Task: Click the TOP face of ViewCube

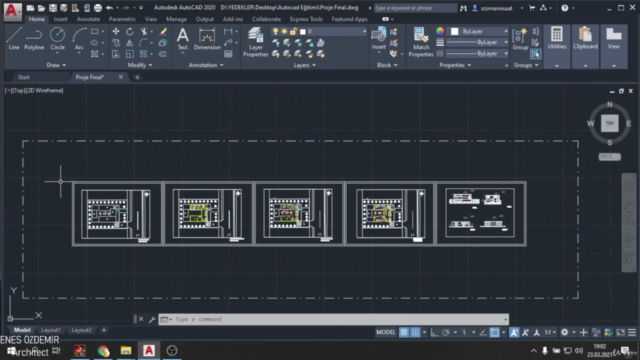Action: coord(609,123)
